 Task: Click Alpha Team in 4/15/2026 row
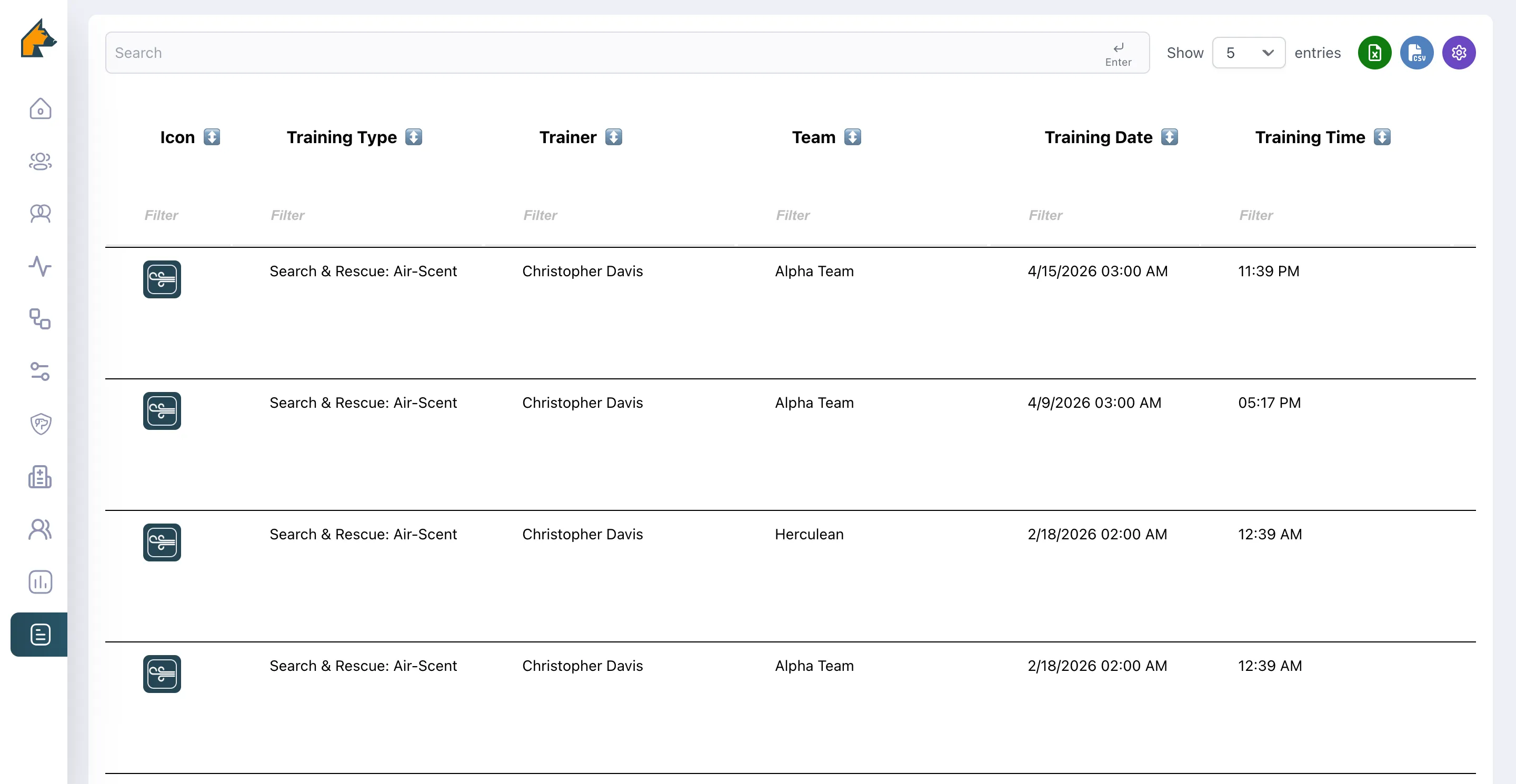pyautogui.click(x=814, y=271)
